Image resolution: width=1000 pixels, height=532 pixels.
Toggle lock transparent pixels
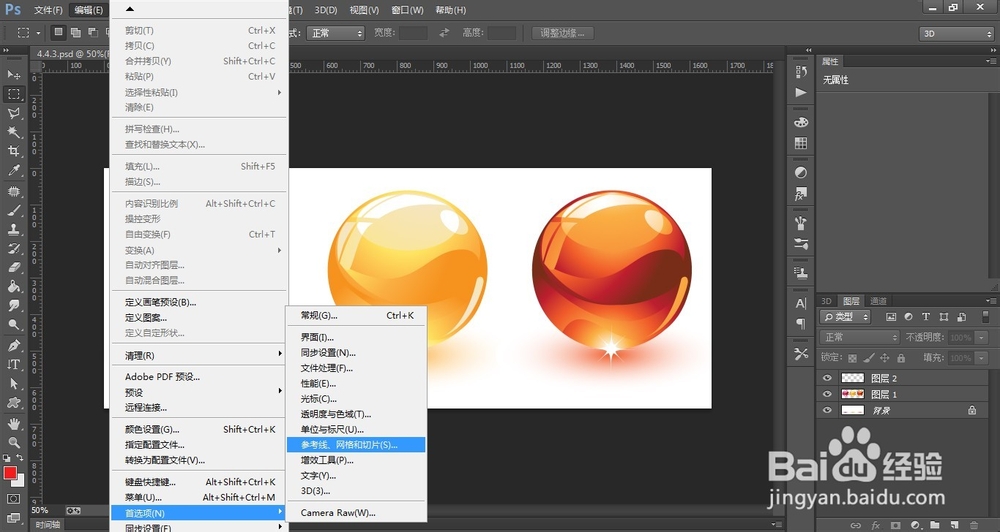(x=853, y=358)
